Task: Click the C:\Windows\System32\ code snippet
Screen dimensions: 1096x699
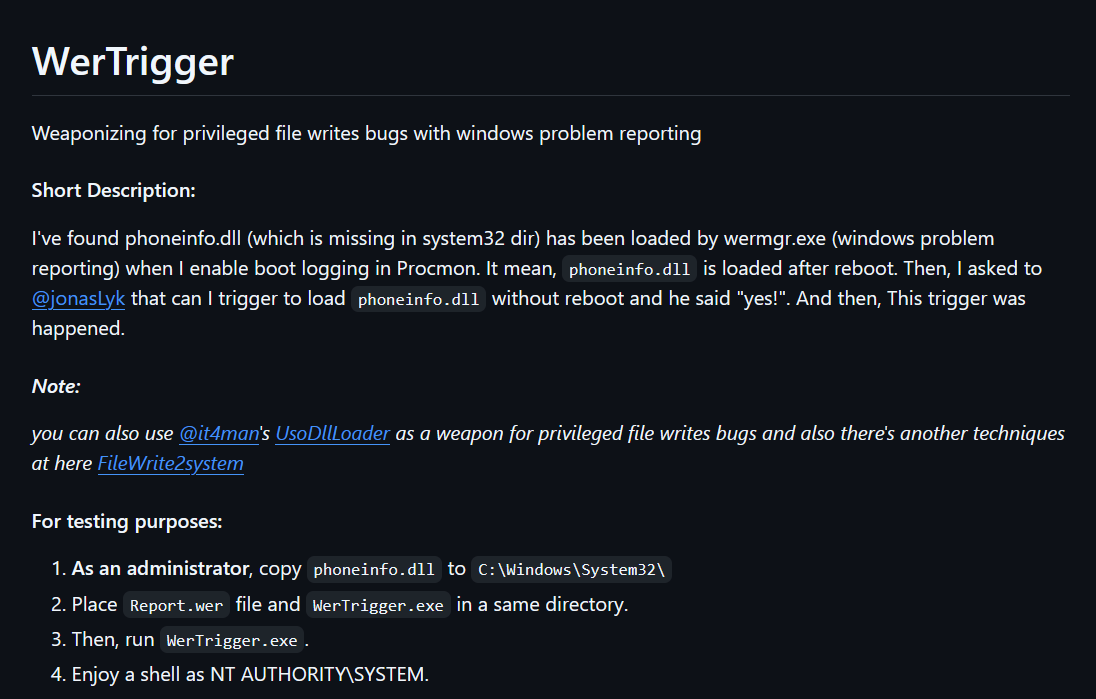Action: click(571, 570)
